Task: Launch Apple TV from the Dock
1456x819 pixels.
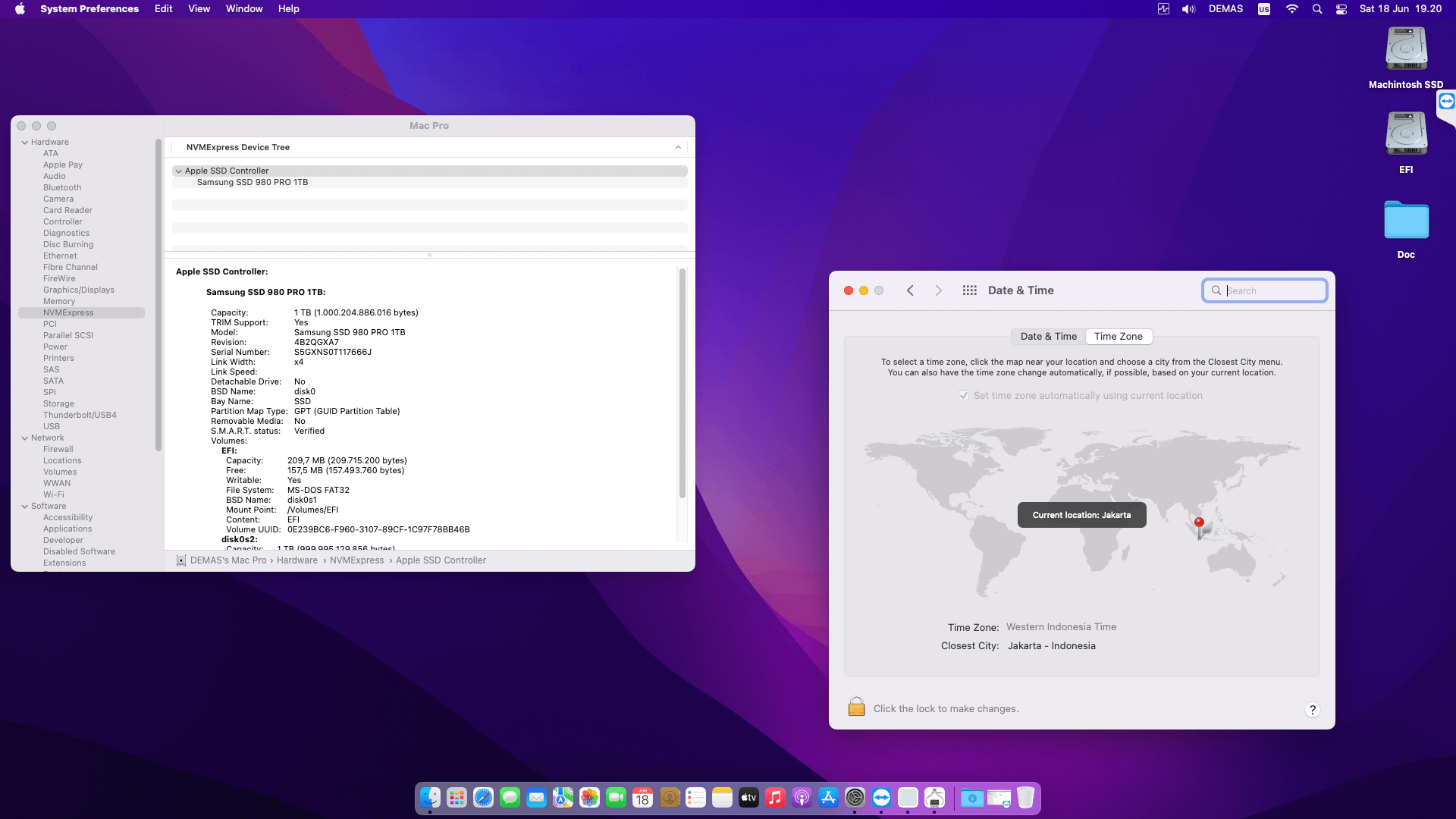Action: pyautogui.click(x=748, y=798)
